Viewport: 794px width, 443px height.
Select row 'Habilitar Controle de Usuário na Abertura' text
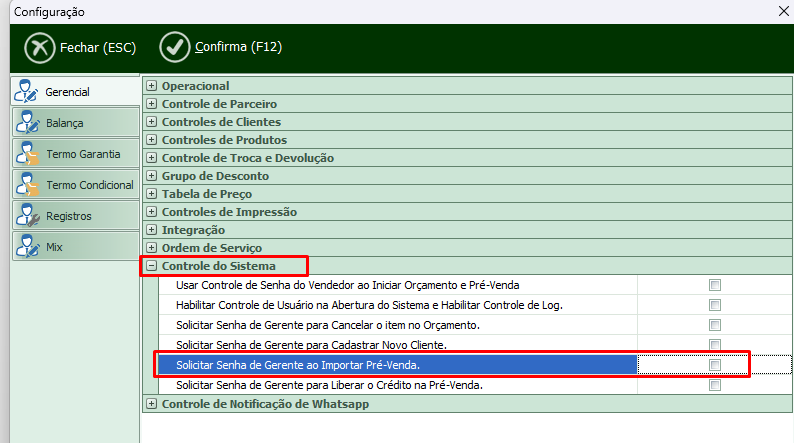[x=369, y=305]
